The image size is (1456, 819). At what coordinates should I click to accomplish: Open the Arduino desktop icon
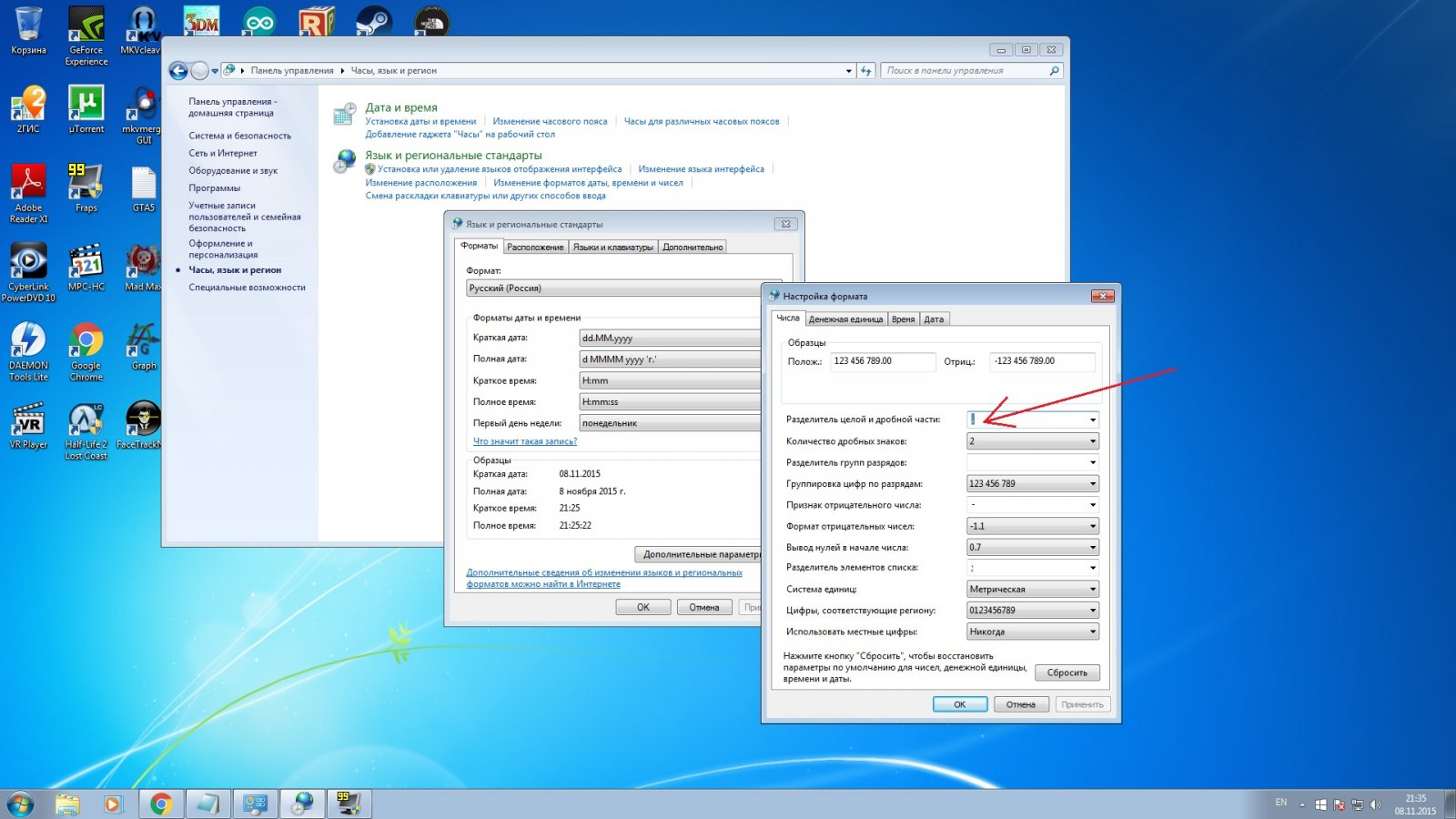tap(259, 21)
